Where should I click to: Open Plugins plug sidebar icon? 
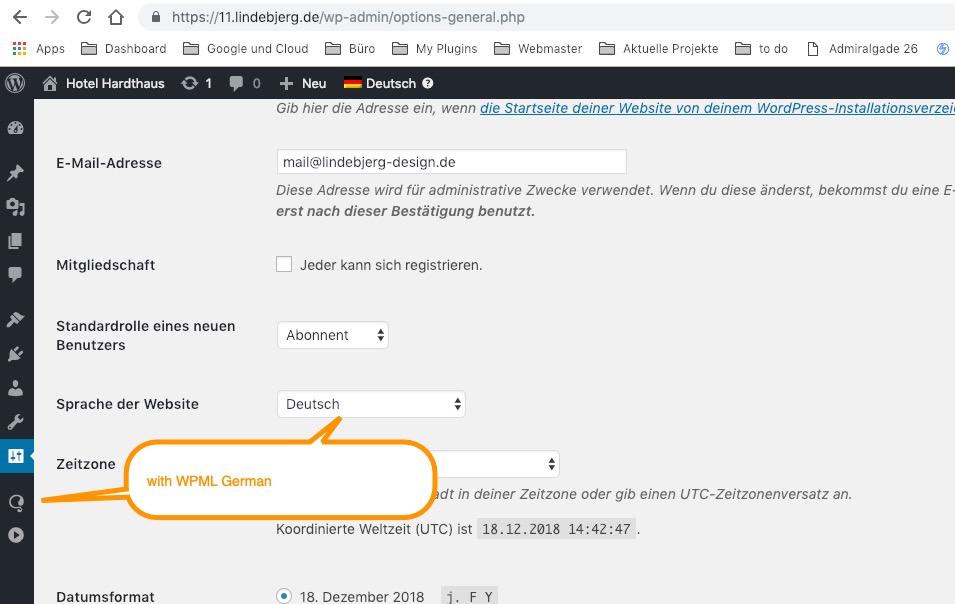[x=15, y=354]
